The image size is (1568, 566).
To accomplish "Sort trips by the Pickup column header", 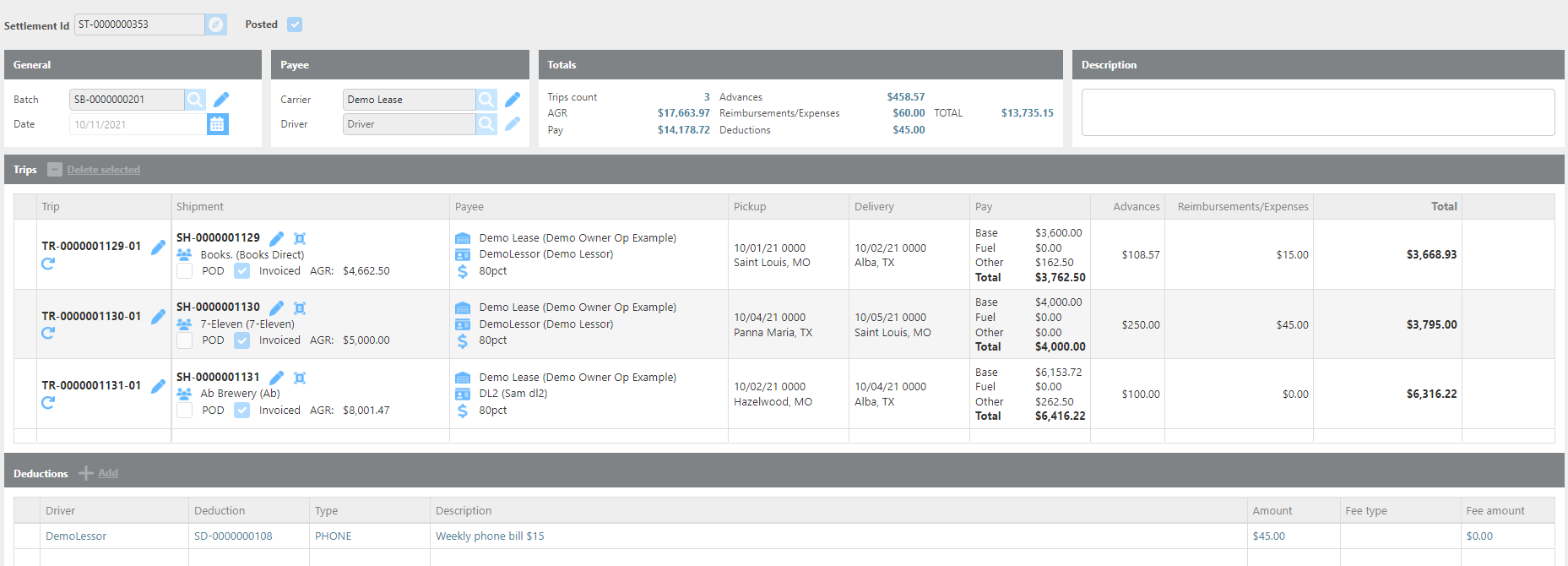I will 750,207.
